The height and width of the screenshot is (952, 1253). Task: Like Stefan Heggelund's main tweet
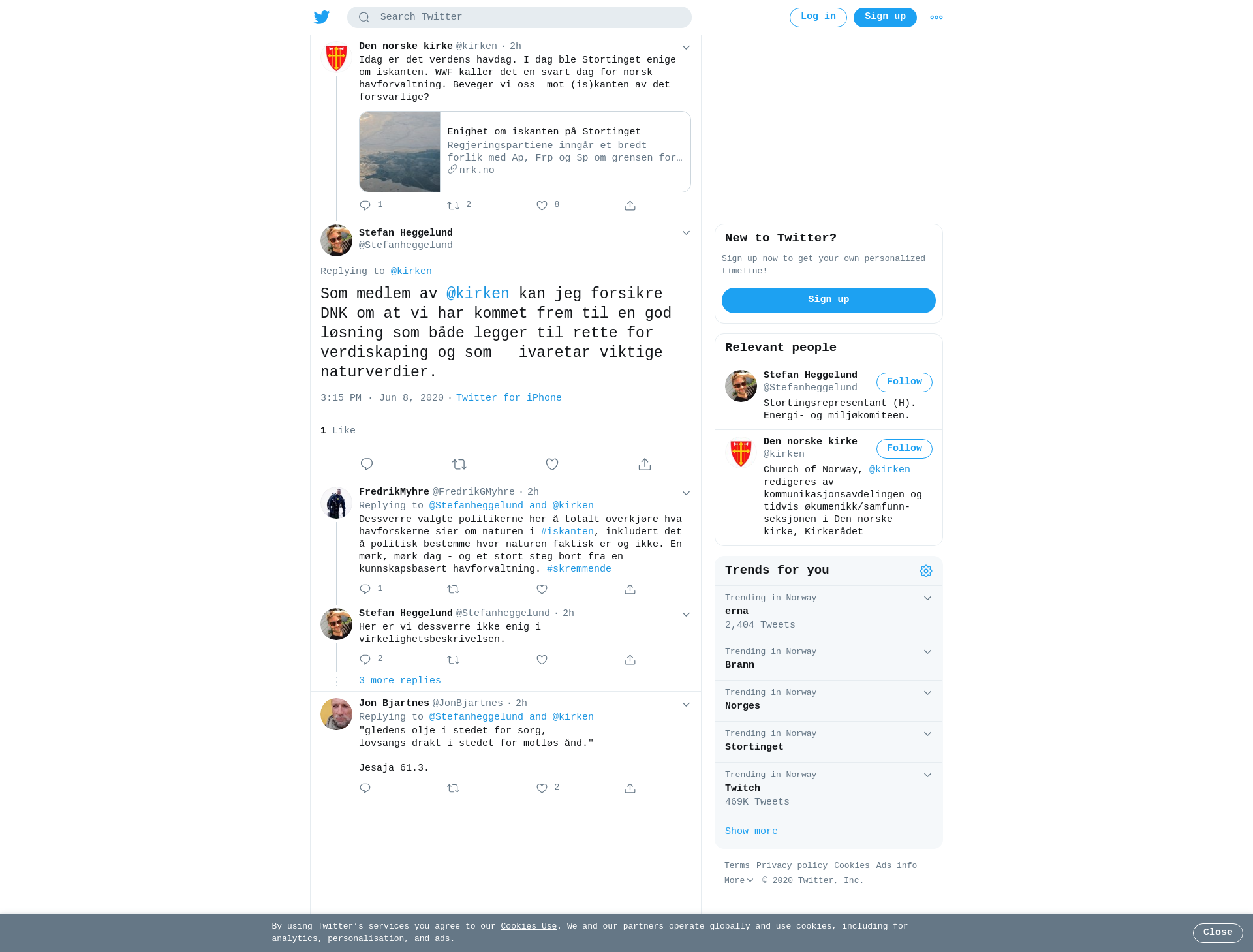click(x=552, y=465)
